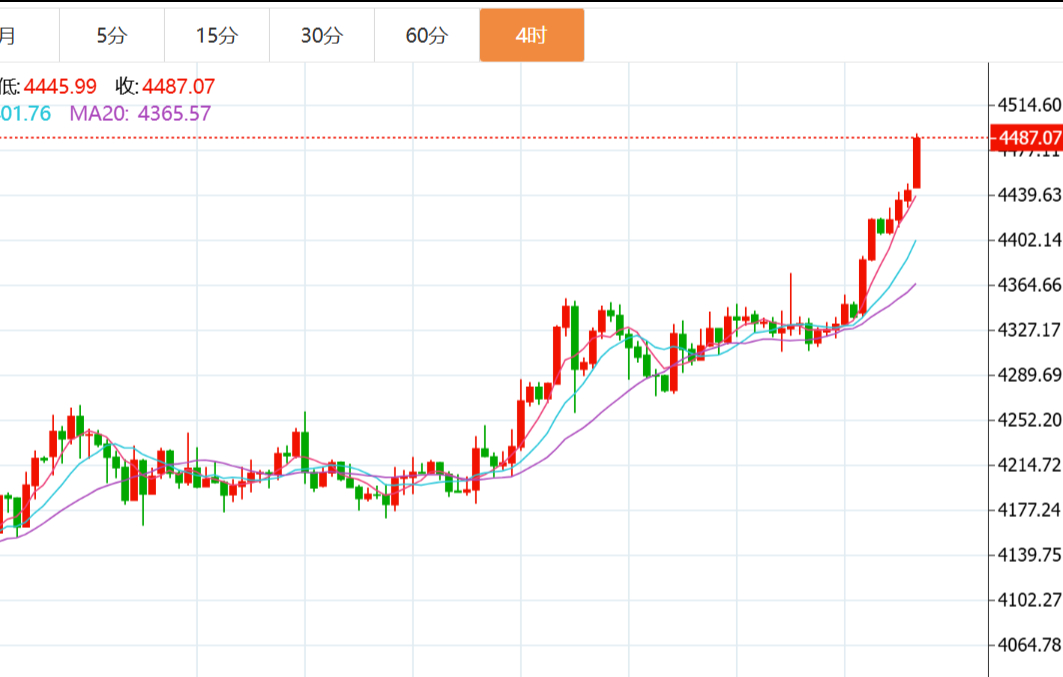Click the purple MA20: 4365.57 indicator label
This screenshot has height=677, width=1063.
140,113
